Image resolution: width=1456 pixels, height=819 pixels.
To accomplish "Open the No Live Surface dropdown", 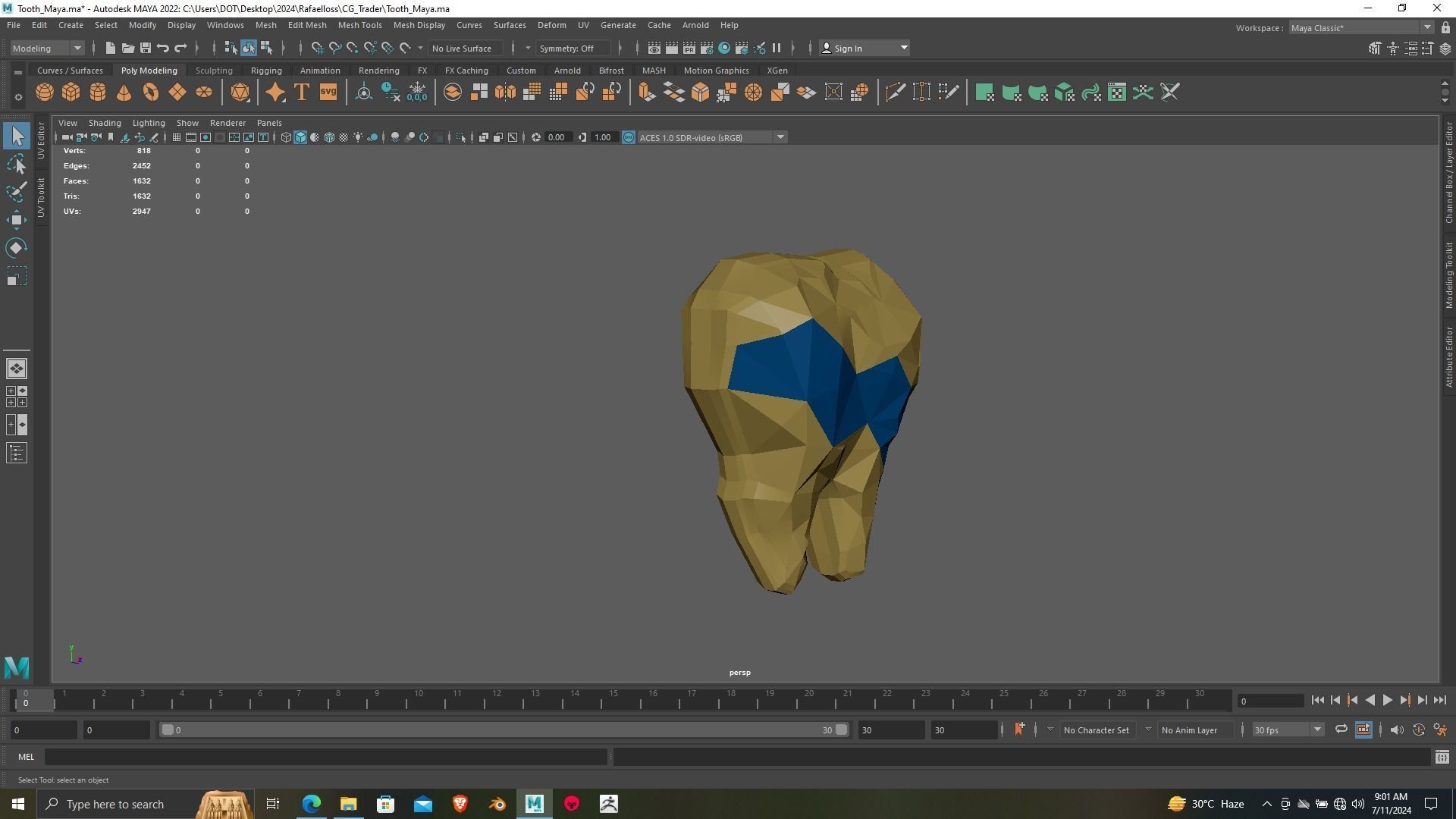I will click(466, 48).
